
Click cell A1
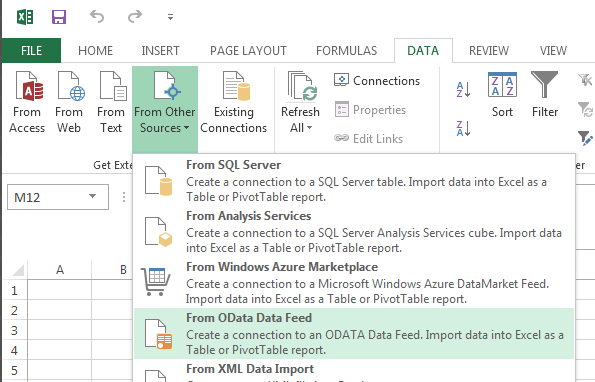pos(60,291)
